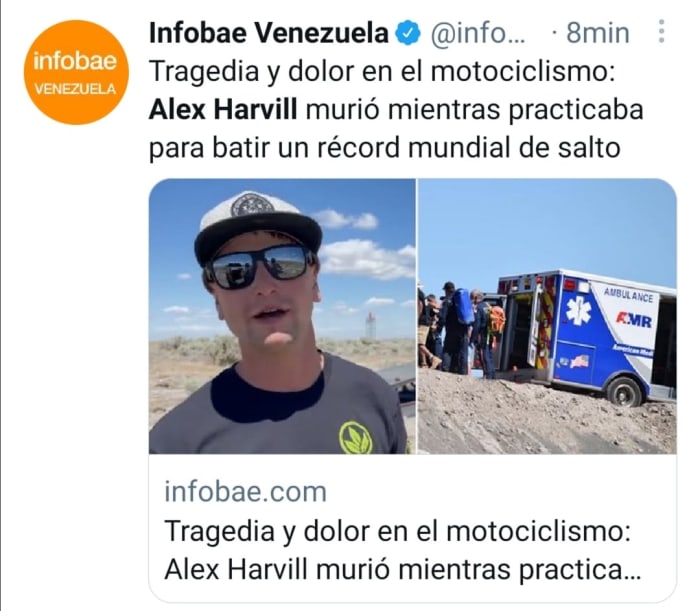
Task: Click the 'AMBULANCE' lettering on the vehicle
Action: (x=628, y=295)
